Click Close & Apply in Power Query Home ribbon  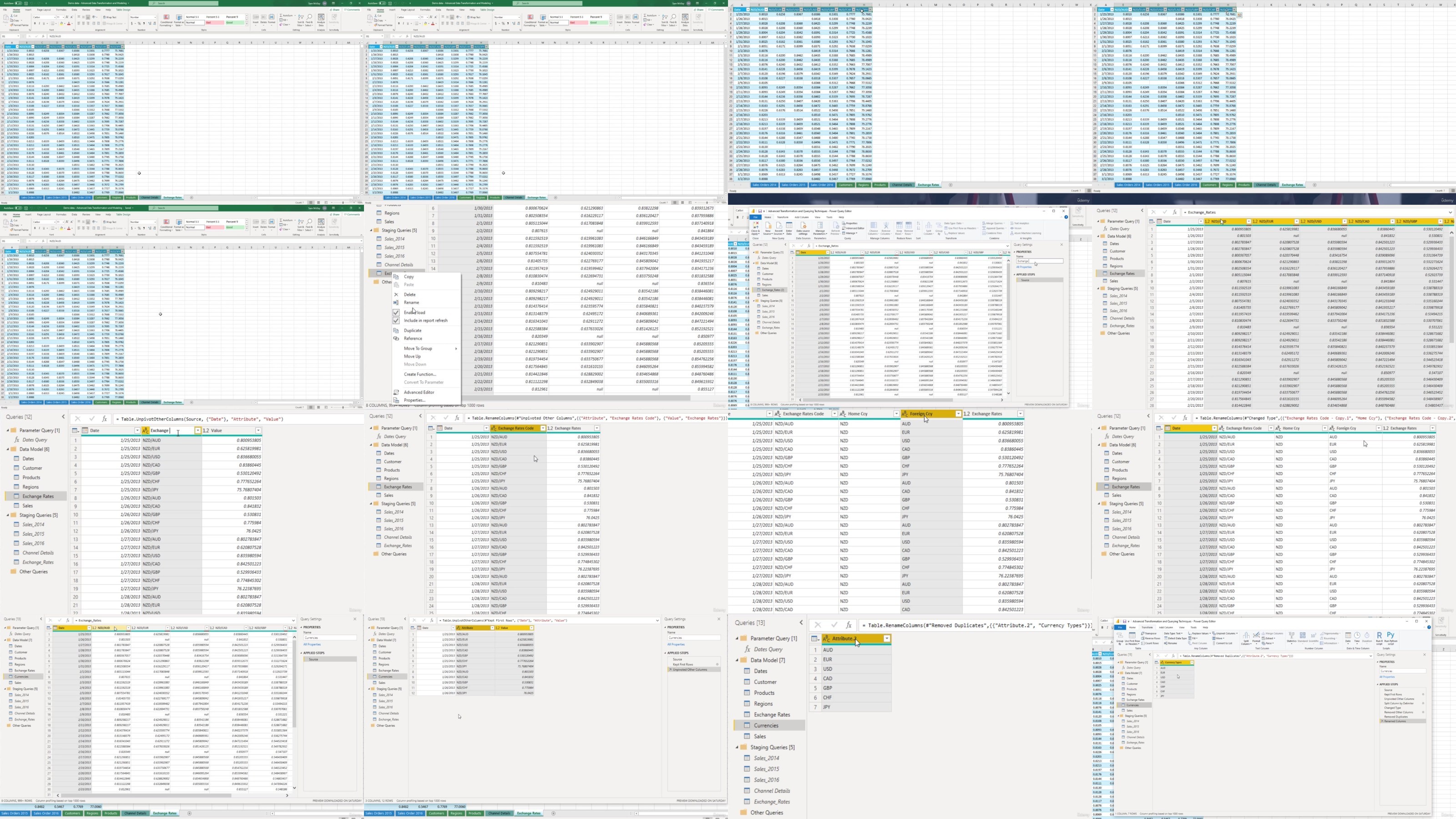[x=756, y=228]
